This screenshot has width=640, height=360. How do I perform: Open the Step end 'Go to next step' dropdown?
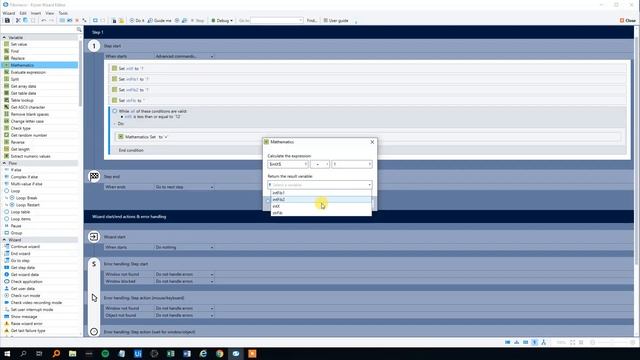click(184, 187)
